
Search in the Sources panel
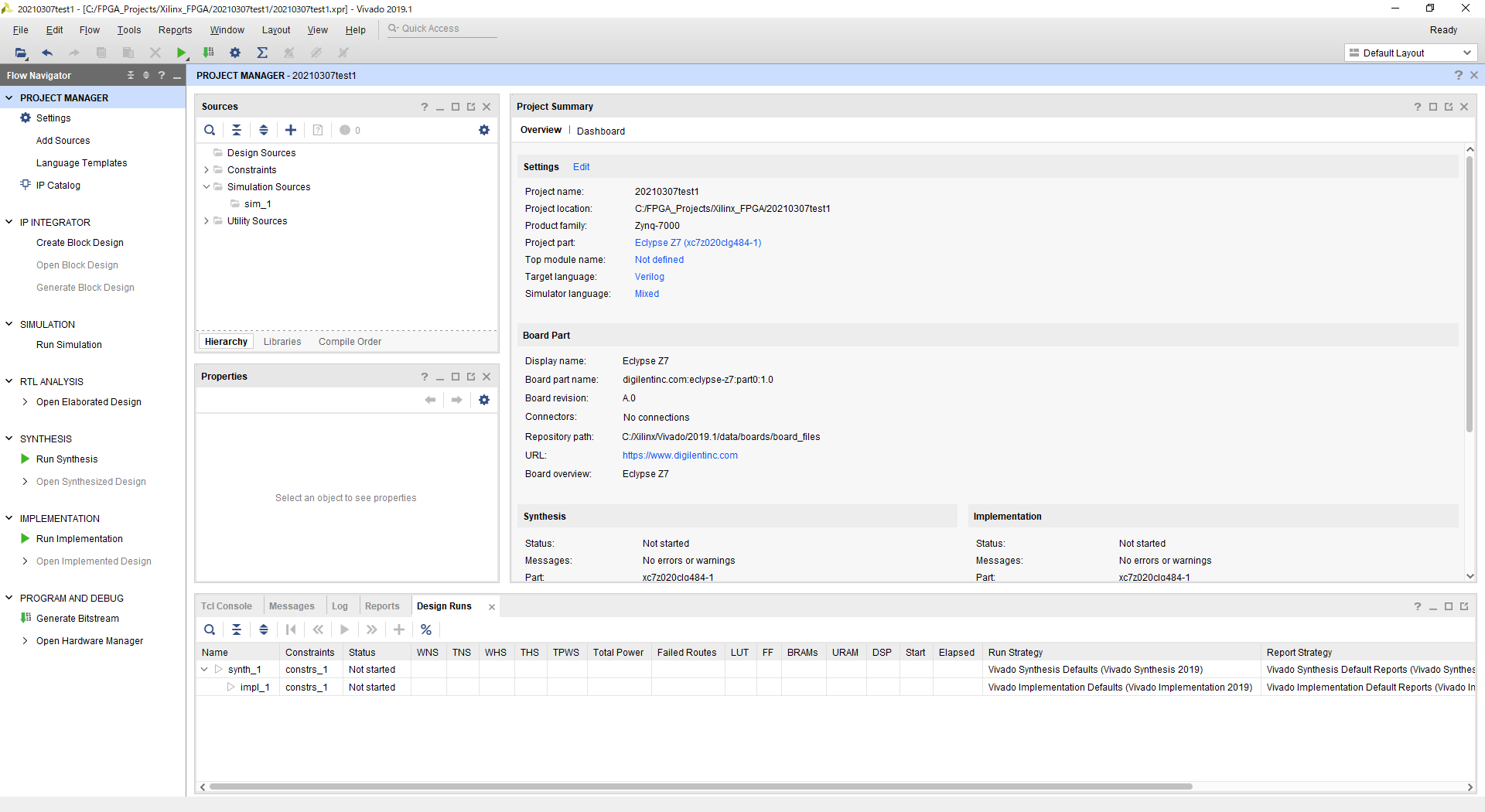tap(210, 130)
